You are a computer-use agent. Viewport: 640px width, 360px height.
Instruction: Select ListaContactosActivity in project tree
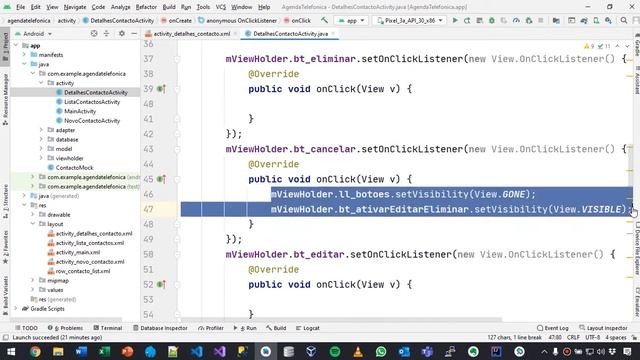pos(92,102)
